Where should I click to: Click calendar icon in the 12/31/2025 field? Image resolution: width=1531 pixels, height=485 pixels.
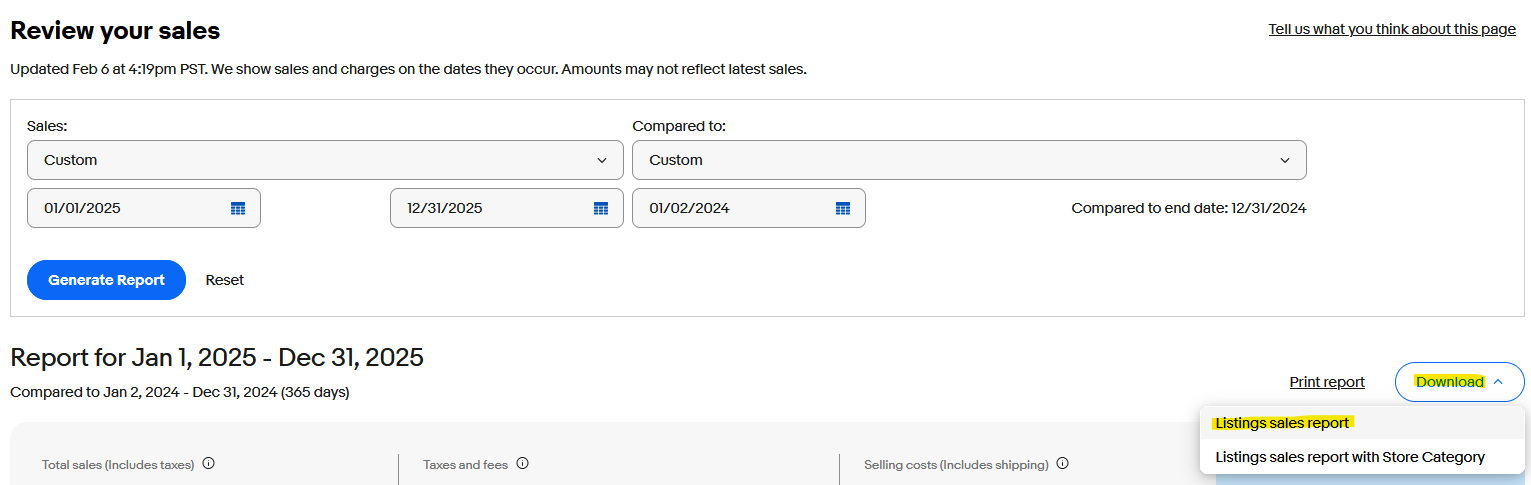click(x=601, y=208)
